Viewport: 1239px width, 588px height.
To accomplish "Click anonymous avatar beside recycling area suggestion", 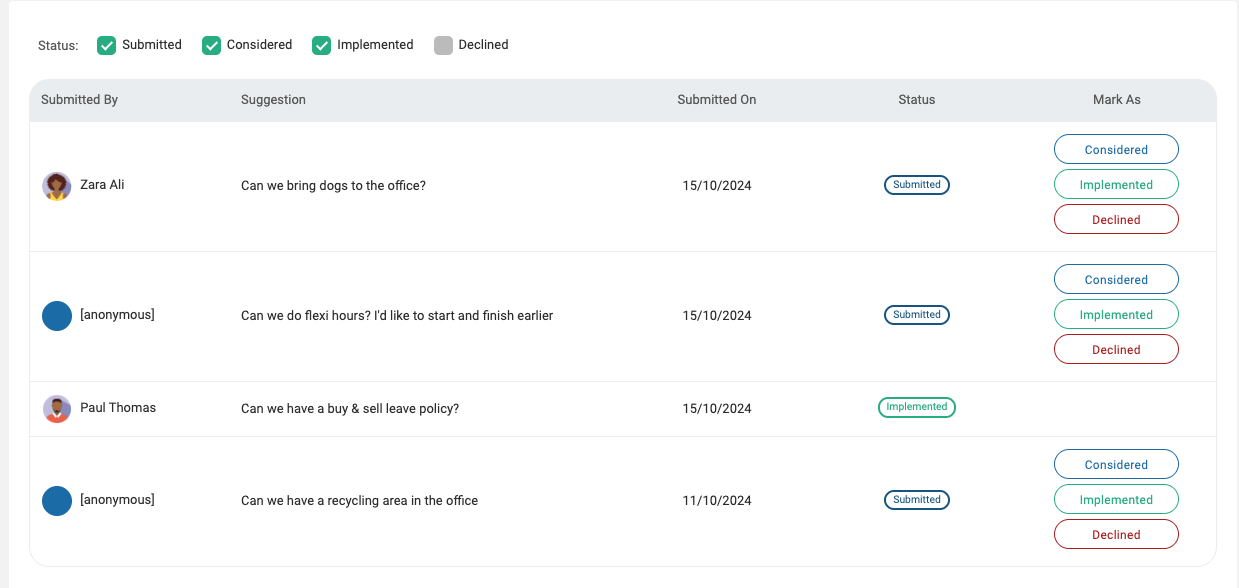I will [57, 501].
